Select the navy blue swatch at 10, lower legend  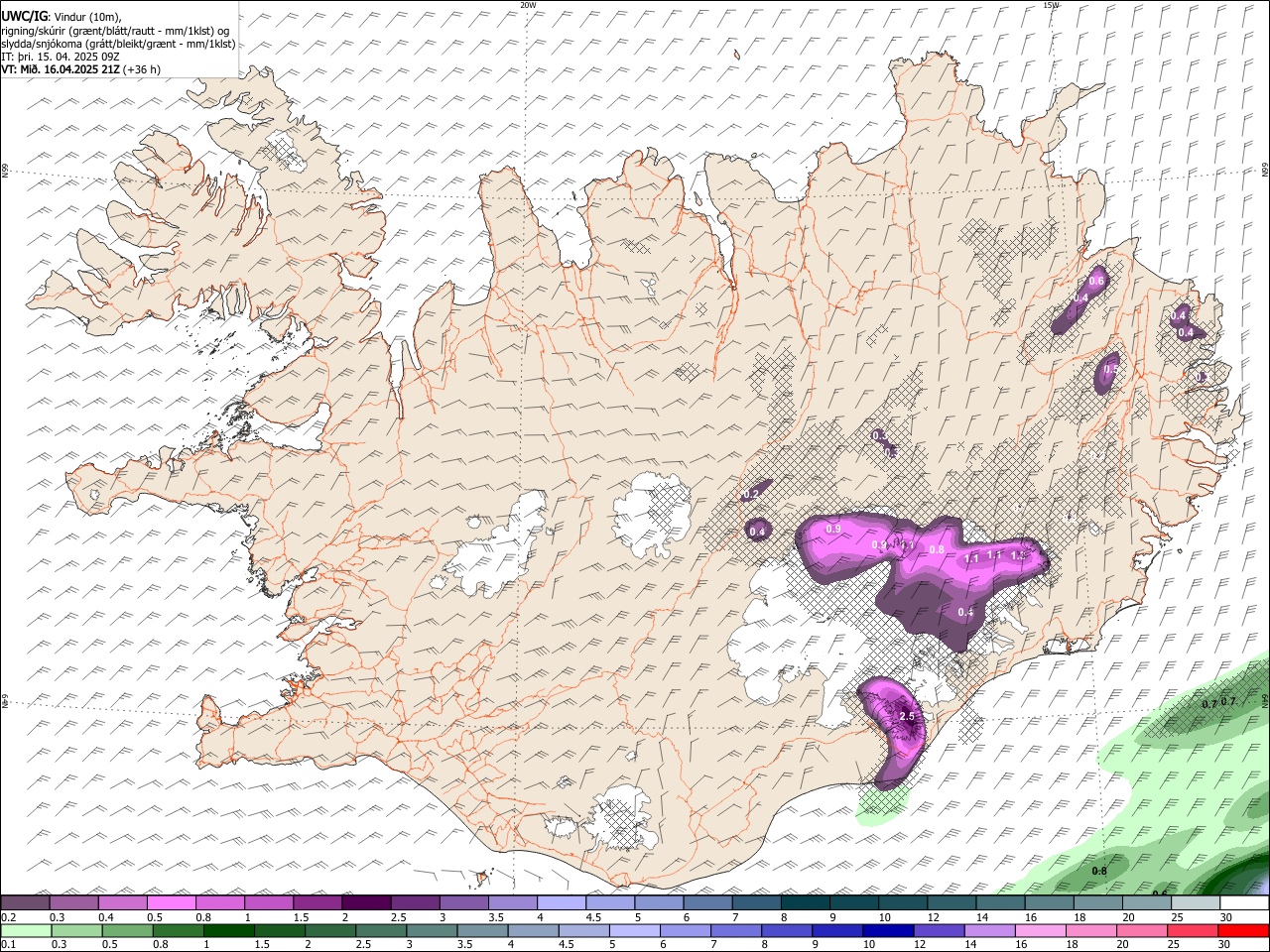pos(887,930)
